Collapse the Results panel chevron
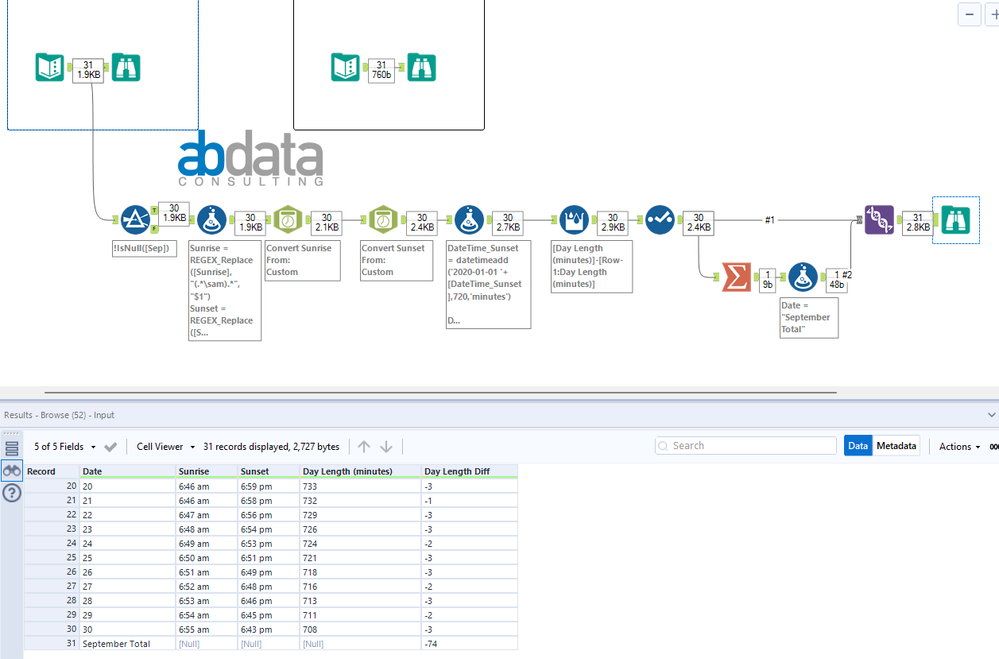The height and width of the screenshot is (659, 999). [x=991, y=415]
